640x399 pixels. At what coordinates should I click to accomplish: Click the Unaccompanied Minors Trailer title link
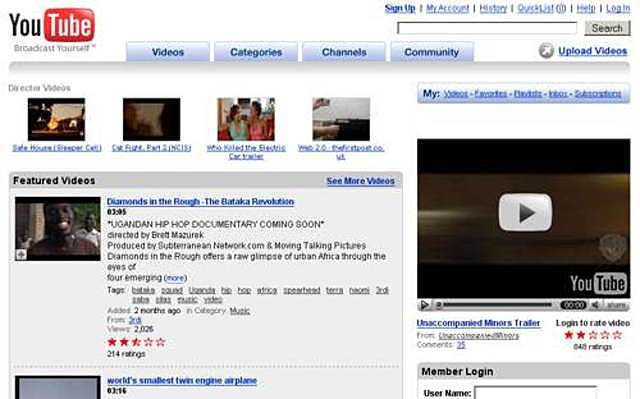pos(478,323)
